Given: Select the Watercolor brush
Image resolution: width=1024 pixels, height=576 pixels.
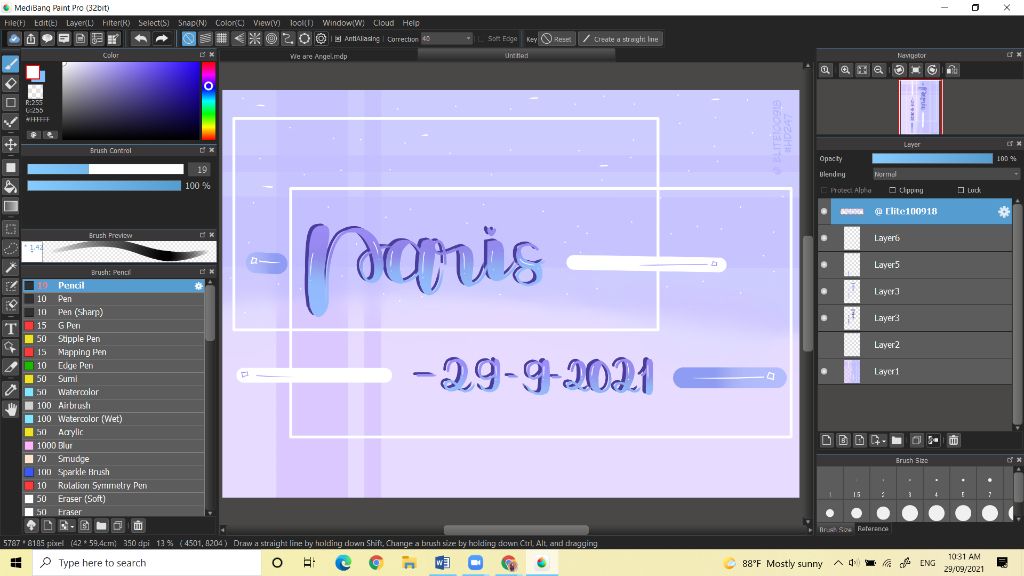Looking at the screenshot, I should [x=114, y=392].
